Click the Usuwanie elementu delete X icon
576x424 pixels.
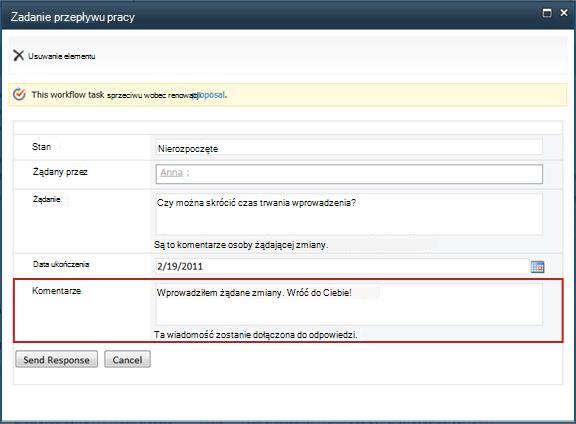[18, 55]
